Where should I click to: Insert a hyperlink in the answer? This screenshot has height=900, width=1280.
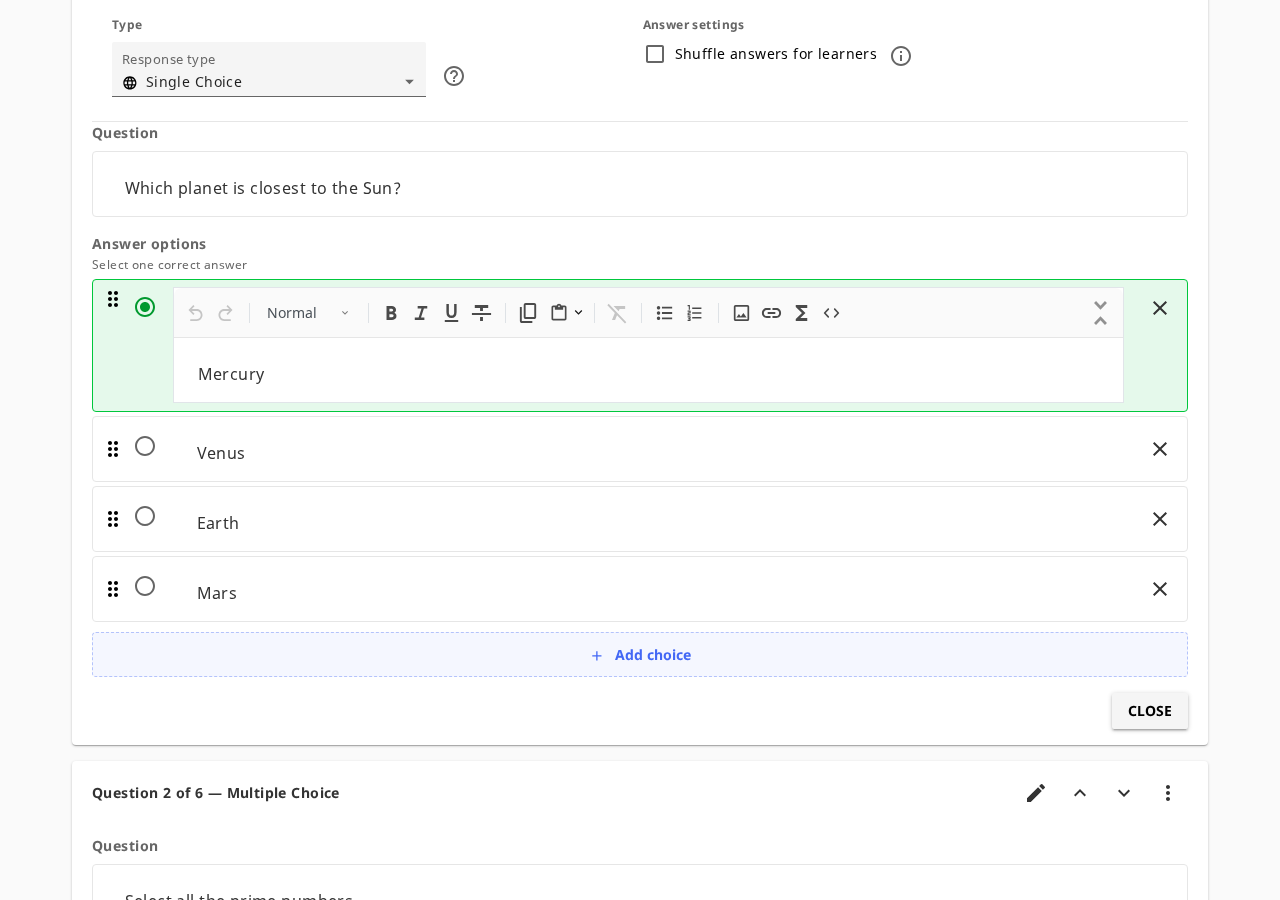click(771, 313)
